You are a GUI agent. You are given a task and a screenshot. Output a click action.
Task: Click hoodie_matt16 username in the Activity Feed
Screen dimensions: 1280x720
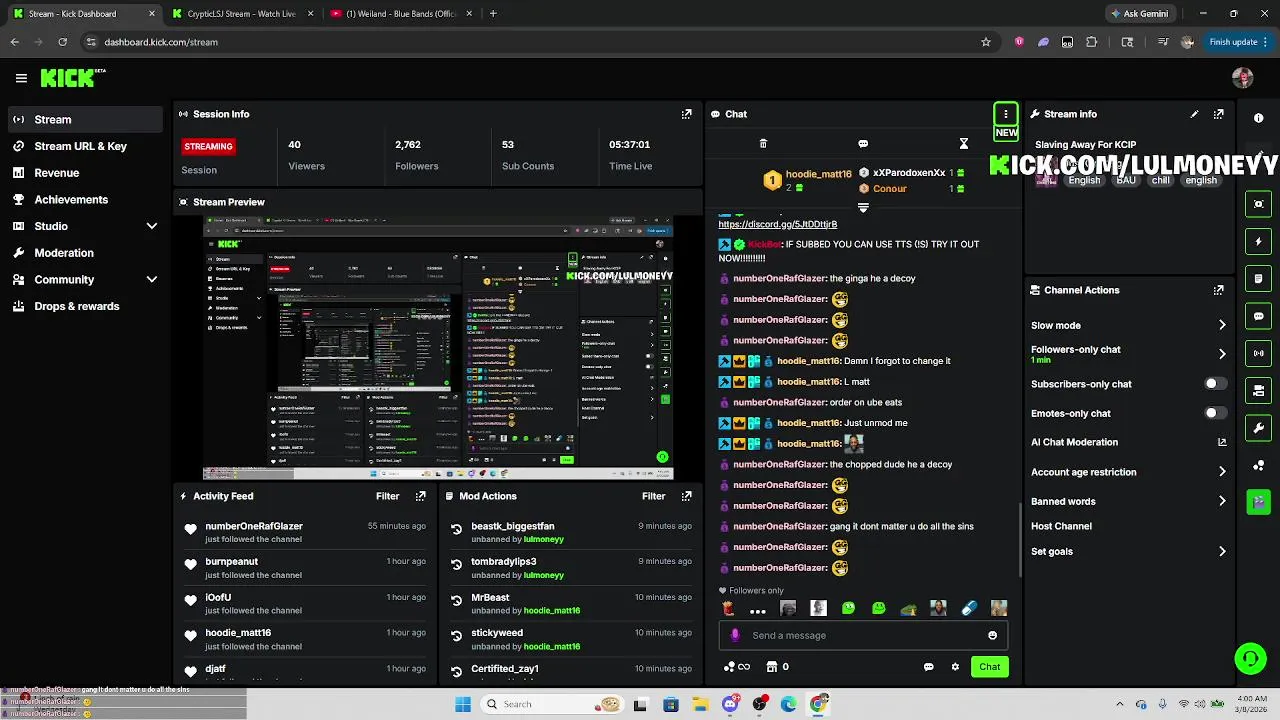[x=238, y=633]
